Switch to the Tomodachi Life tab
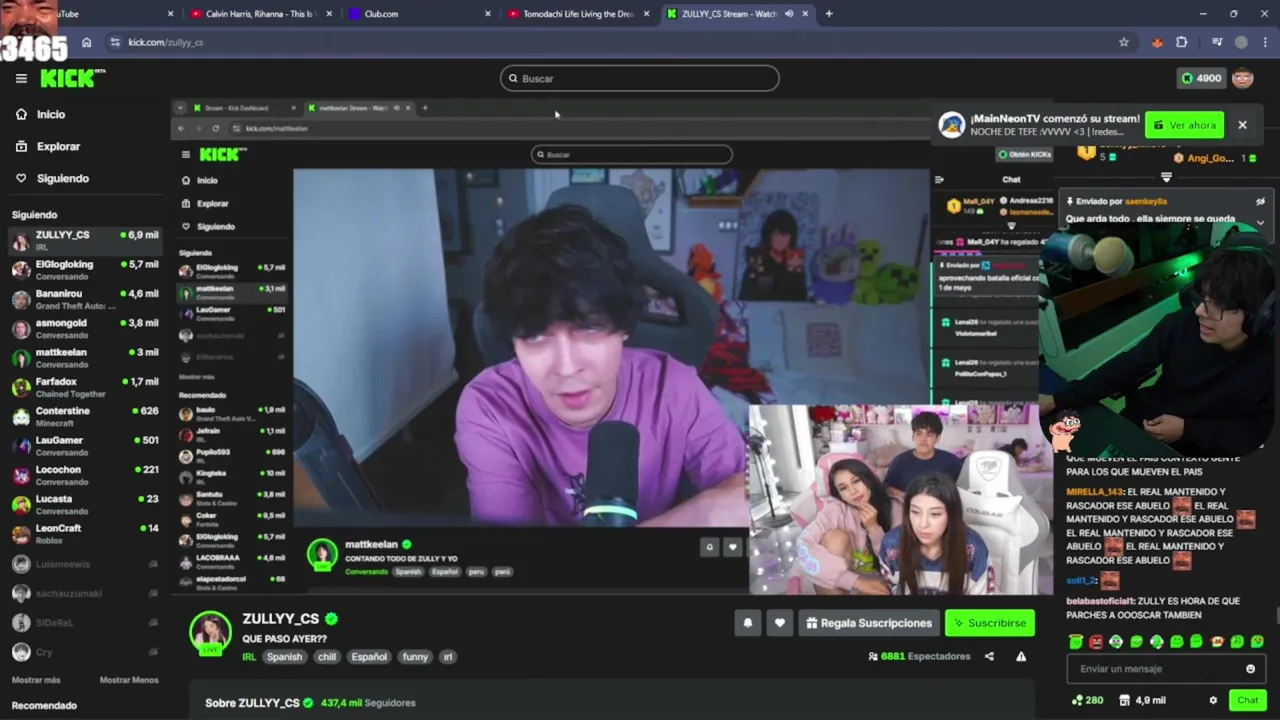Viewport: 1280px width, 720px height. [579, 14]
